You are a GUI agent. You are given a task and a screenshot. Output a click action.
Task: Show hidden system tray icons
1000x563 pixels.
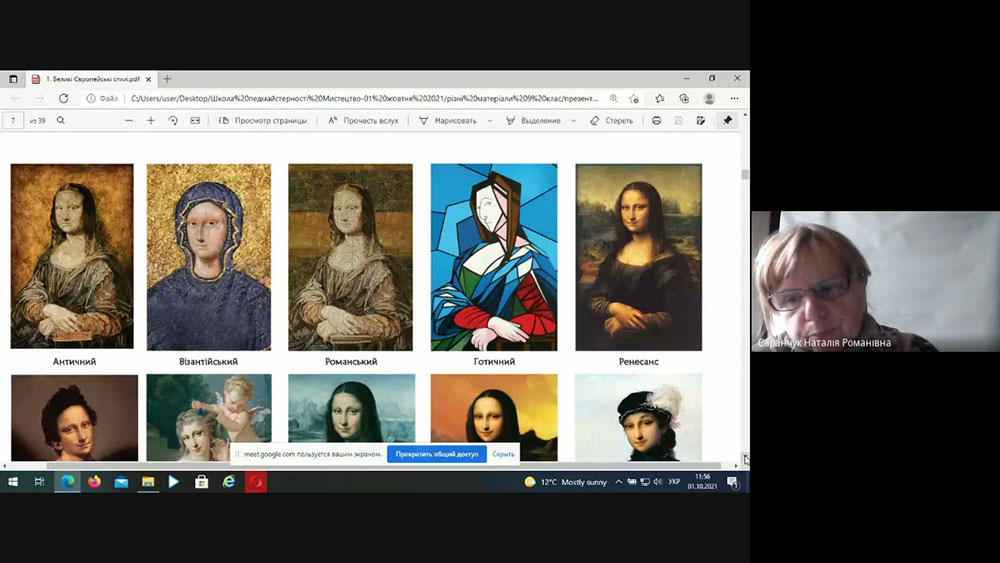618,482
